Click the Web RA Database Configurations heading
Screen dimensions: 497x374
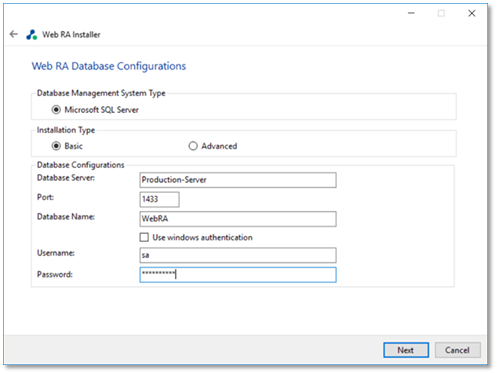click(109, 66)
